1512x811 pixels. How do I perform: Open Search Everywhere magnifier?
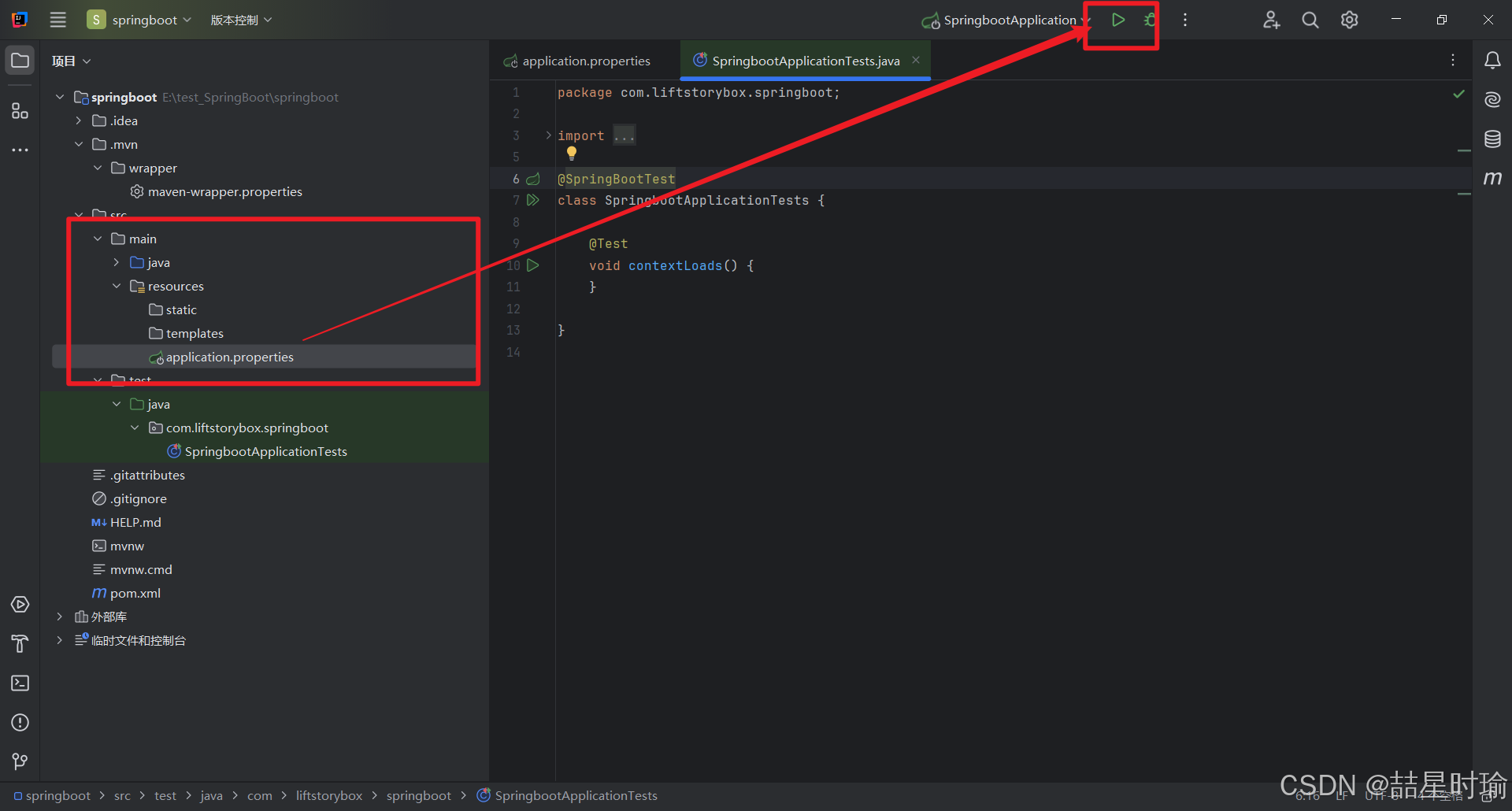pyautogui.click(x=1310, y=20)
